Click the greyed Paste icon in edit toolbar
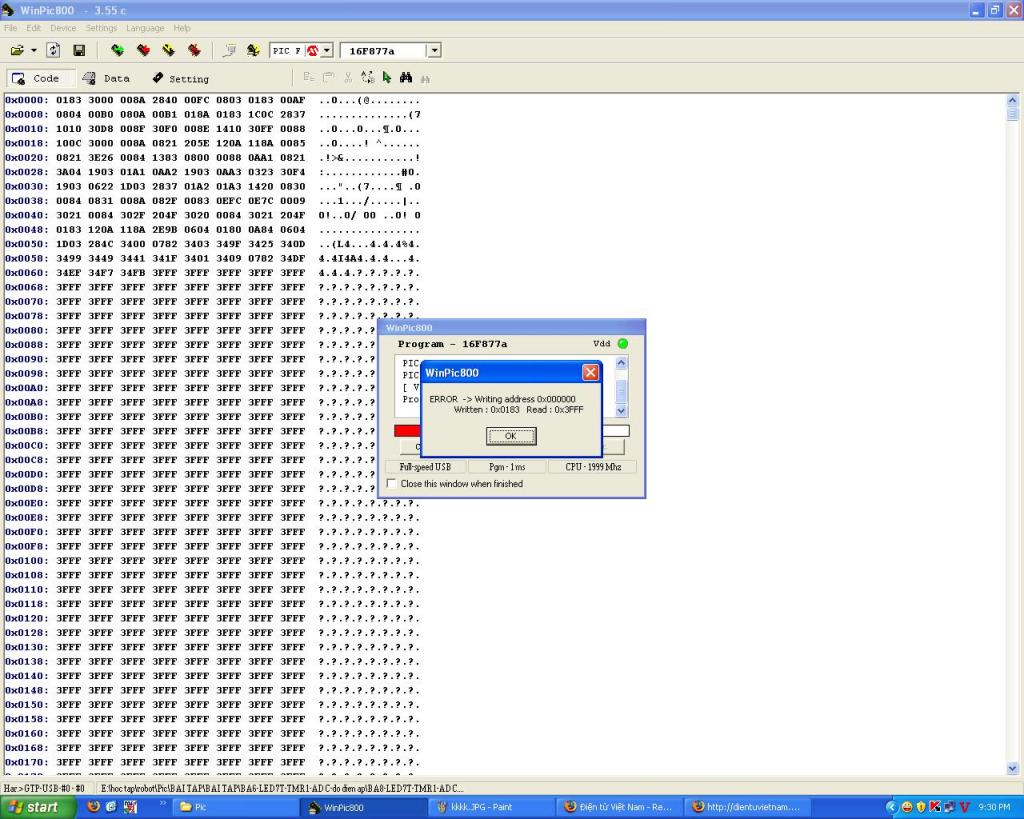This screenshot has width=1024, height=819. tap(328, 78)
